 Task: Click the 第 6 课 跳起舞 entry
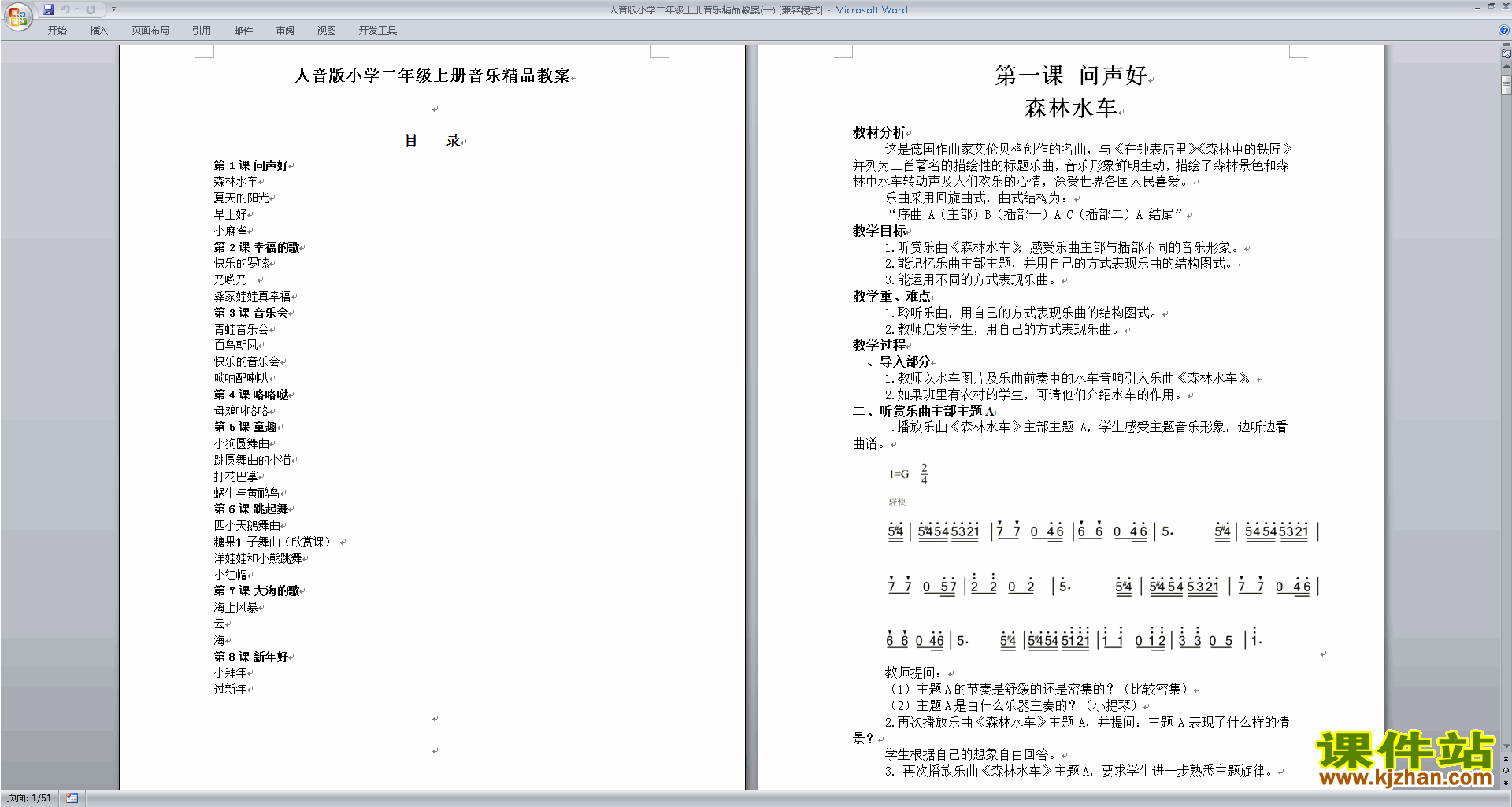pos(251,509)
